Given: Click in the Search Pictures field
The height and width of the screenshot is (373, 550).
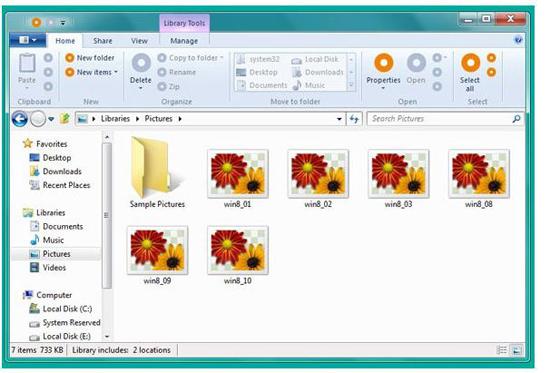Looking at the screenshot, I should (x=440, y=119).
